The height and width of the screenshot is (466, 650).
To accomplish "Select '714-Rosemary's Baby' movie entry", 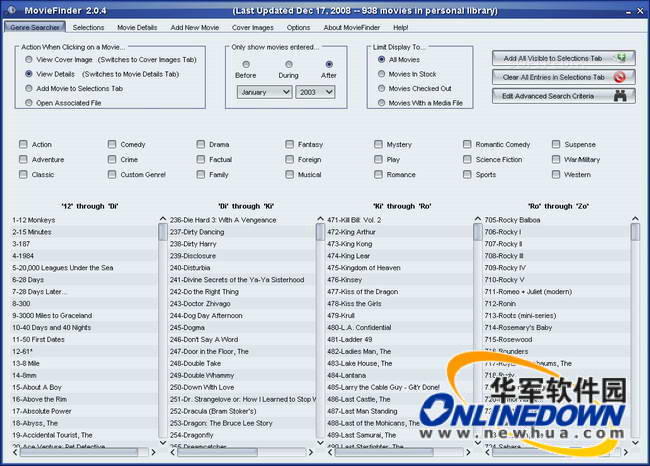I will [x=557, y=328].
